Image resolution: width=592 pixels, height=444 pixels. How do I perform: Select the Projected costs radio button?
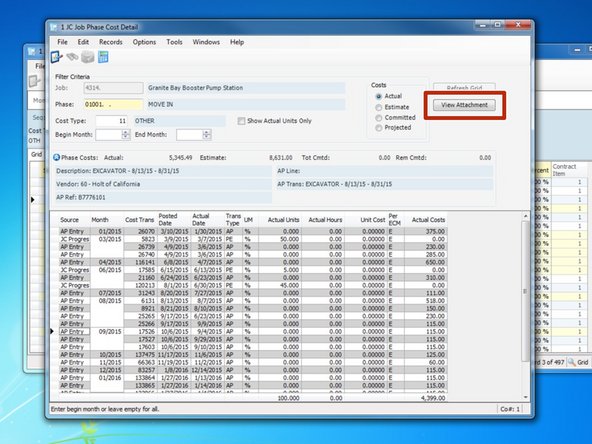tap(378, 128)
